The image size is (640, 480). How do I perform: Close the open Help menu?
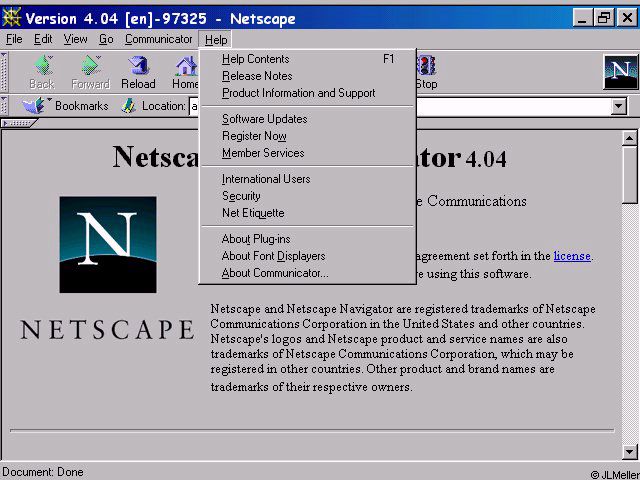(216, 40)
